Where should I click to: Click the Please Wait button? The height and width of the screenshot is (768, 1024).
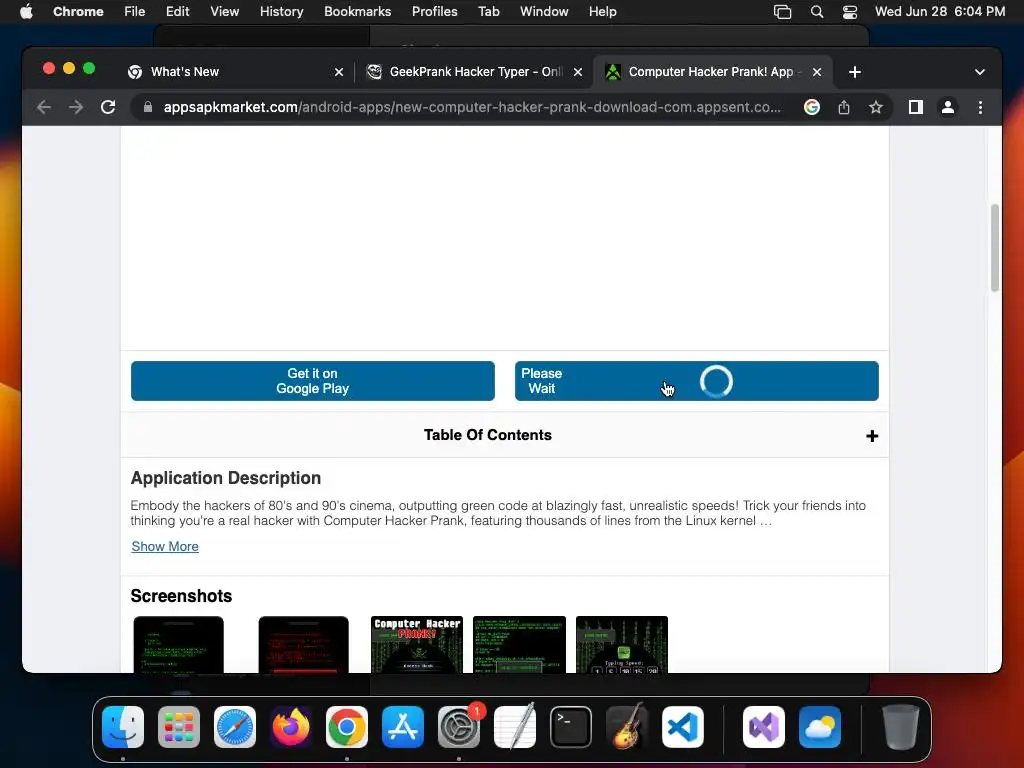697,381
